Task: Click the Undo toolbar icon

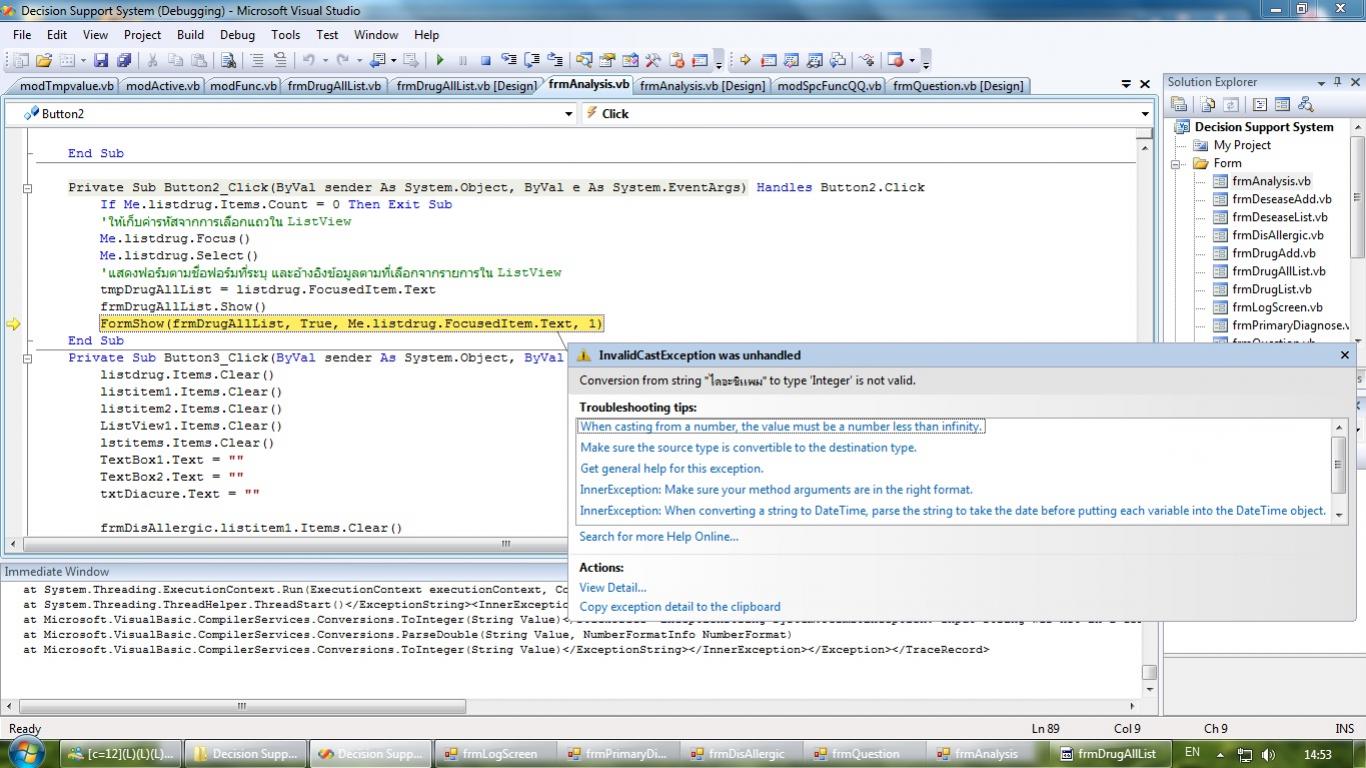Action: point(309,60)
